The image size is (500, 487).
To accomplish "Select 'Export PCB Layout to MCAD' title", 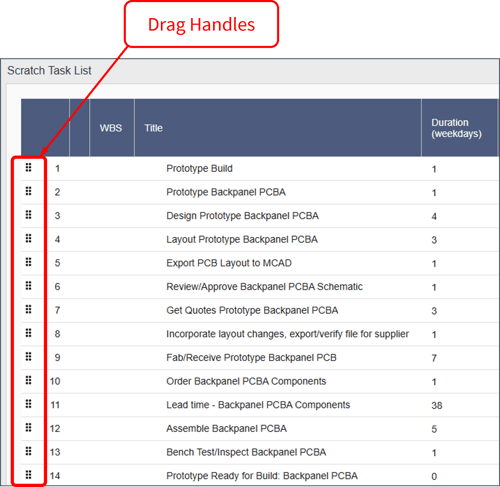I will [x=229, y=263].
